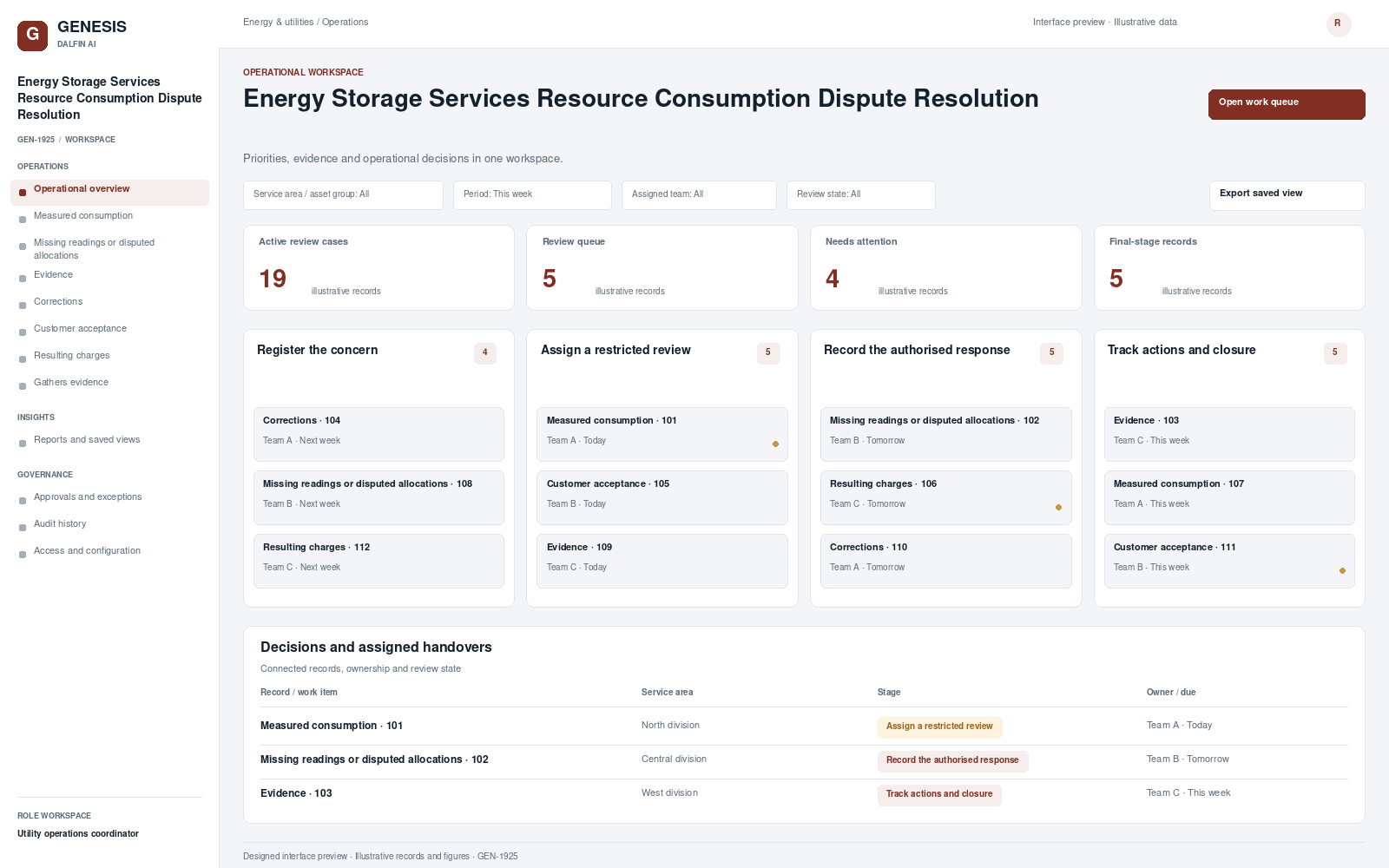
Task: Open Missing readings or disputed allocations · 102 card
Action: (x=946, y=434)
